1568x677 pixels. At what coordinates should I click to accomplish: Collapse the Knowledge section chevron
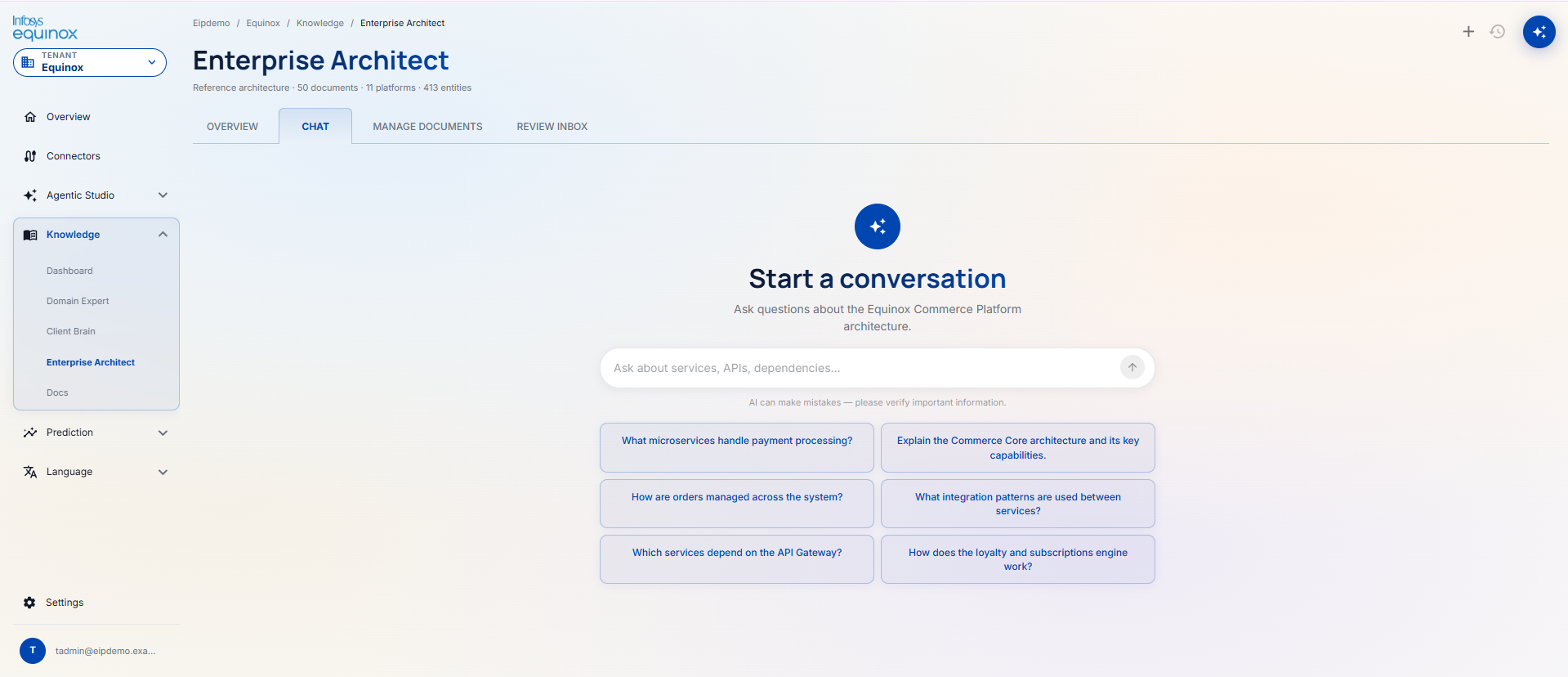tap(163, 235)
